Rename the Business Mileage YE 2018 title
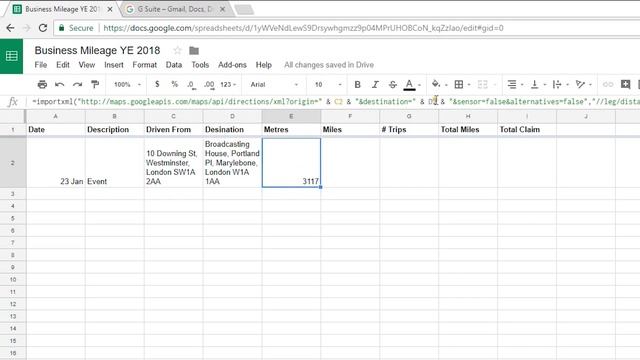Viewport: 640px width, 360px height. coord(97,50)
